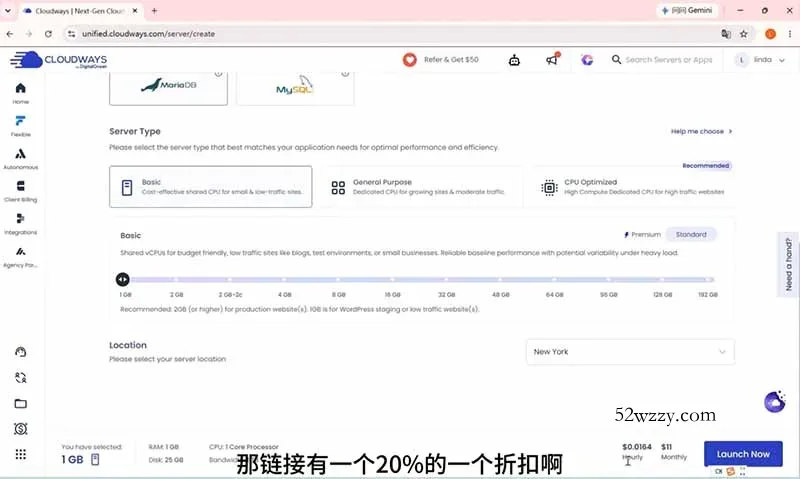Click the purple circular header icon
Screen dimensions: 800x479
[x=587, y=60]
